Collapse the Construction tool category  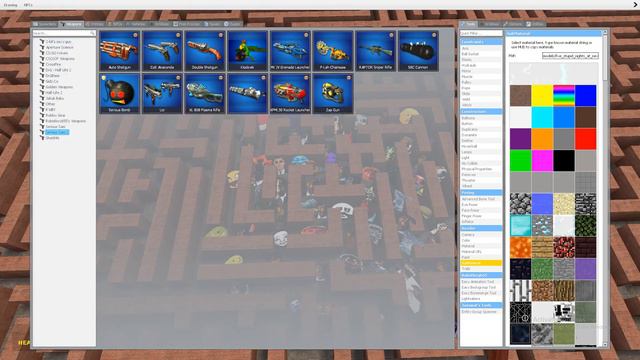pos(481,111)
